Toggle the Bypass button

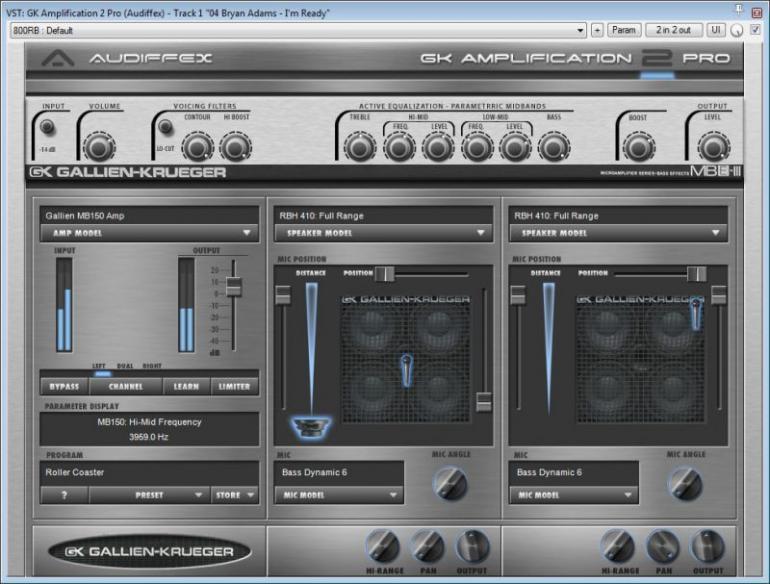(64, 387)
